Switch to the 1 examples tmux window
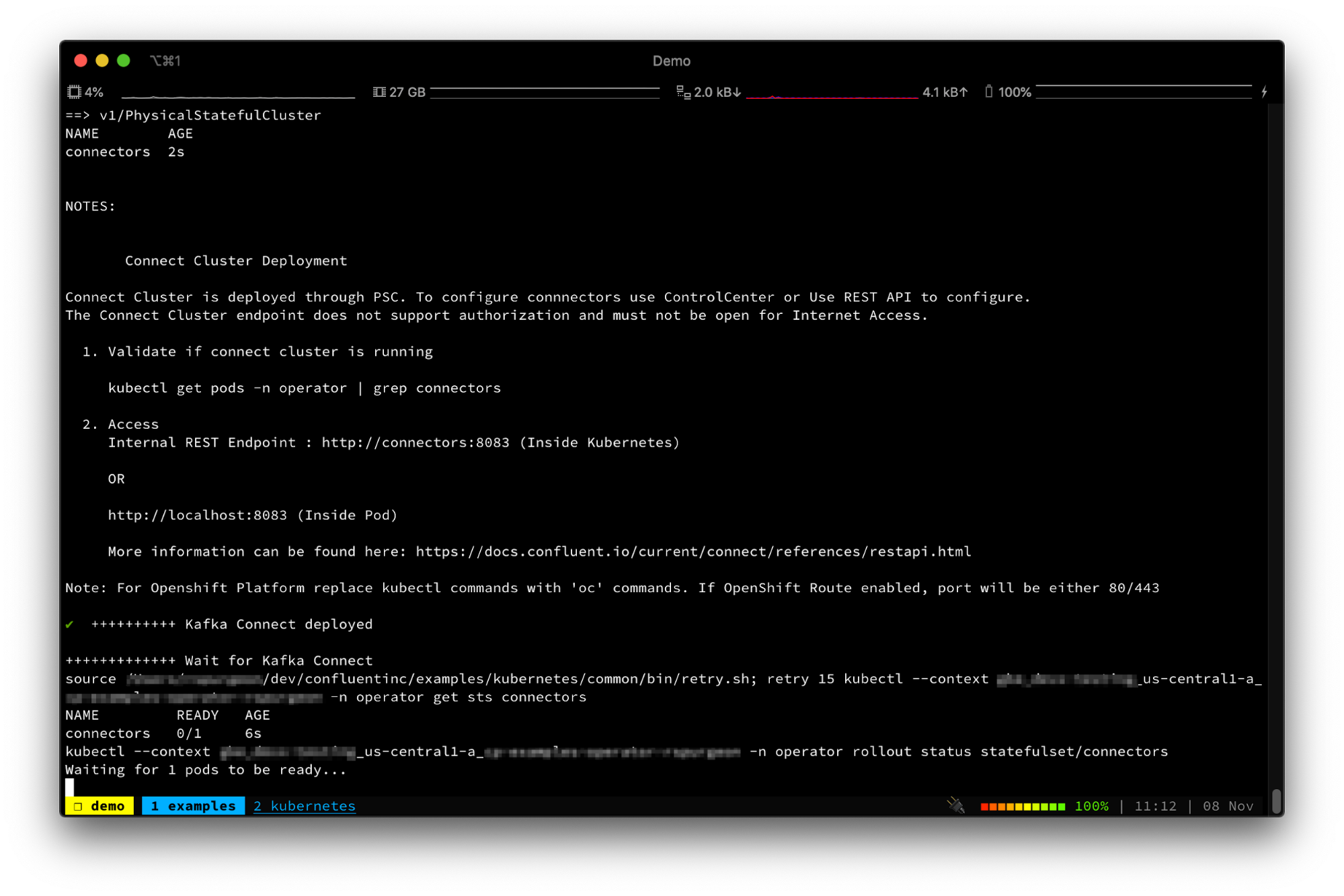Image resolution: width=1344 pixels, height=896 pixels. click(193, 805)
